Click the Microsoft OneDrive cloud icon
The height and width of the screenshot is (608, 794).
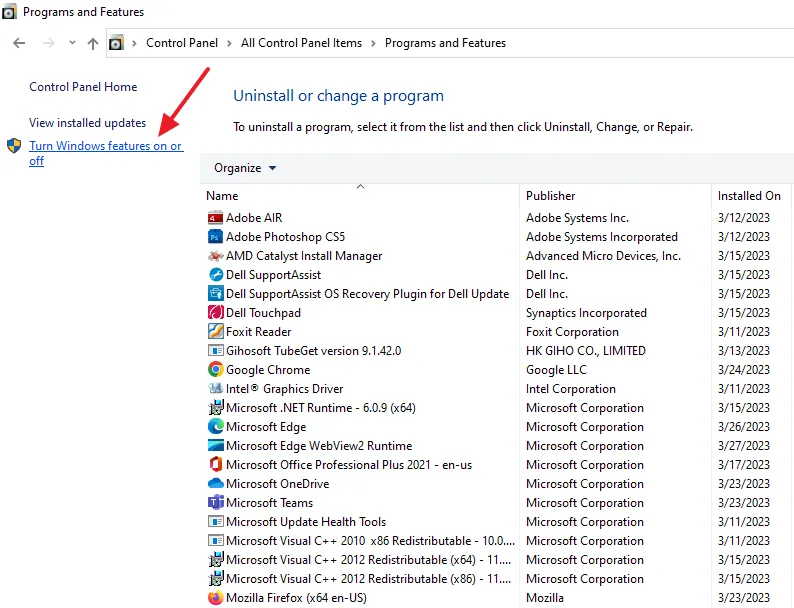[x=215, y=484]
